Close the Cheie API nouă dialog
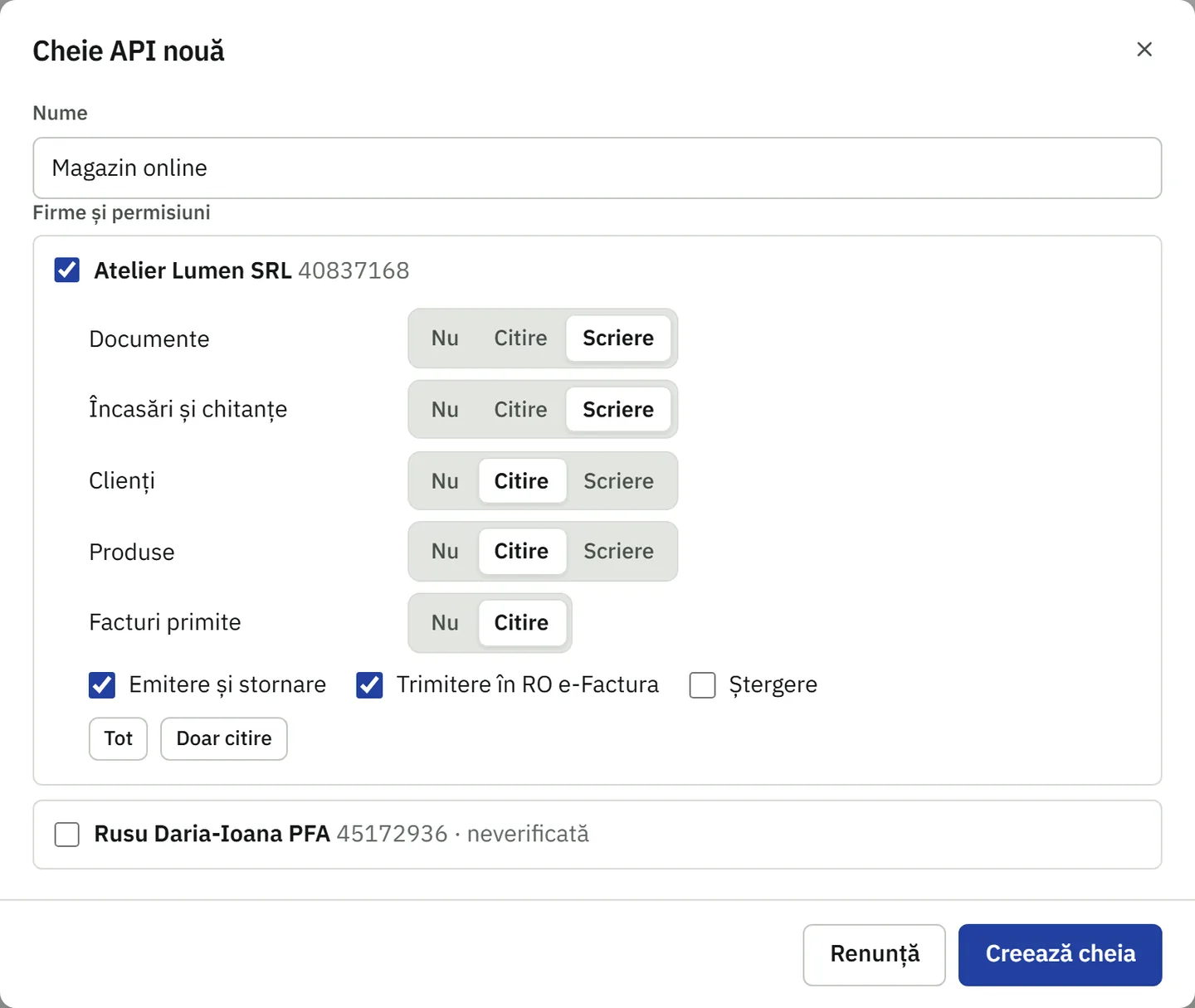This screenshot has width=1195, height=1008. click(x=1144, y=50)
